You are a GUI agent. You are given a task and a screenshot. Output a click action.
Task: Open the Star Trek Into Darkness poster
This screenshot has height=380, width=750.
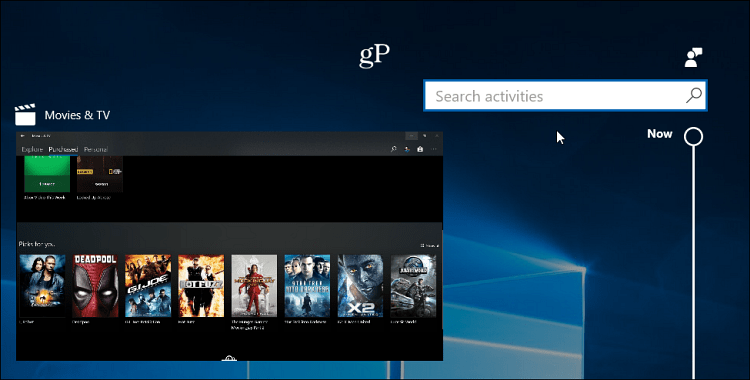click(307, 286)
